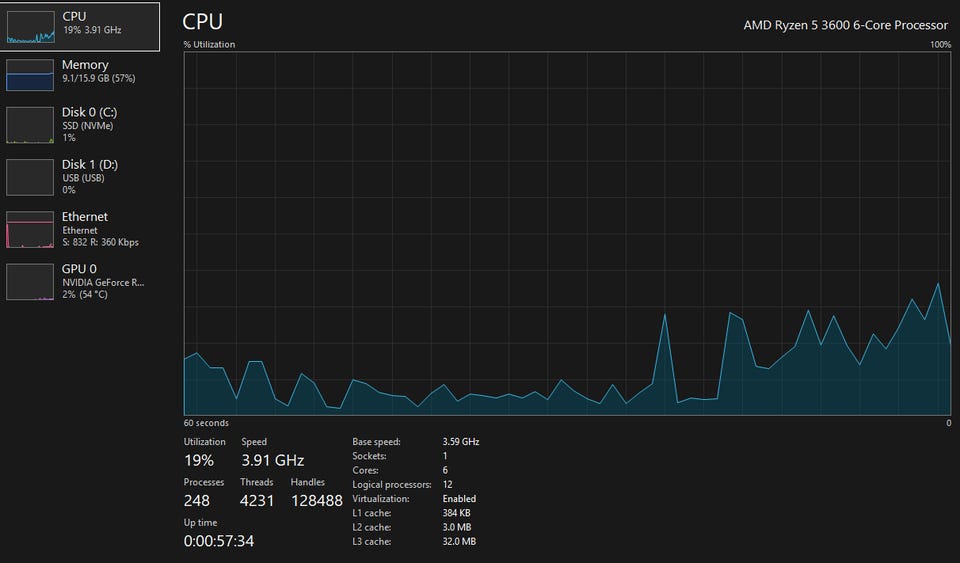The height and width of the screenshot is (563, 960).
Task: Click the Base speed value 3.59 GHz
Action: [461, 442]
